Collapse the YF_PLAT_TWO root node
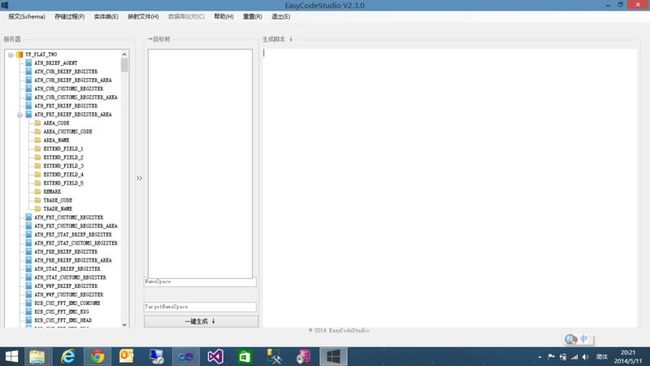Image resolution: width=650 pixels, height=366 pixels. click(11, 54)
